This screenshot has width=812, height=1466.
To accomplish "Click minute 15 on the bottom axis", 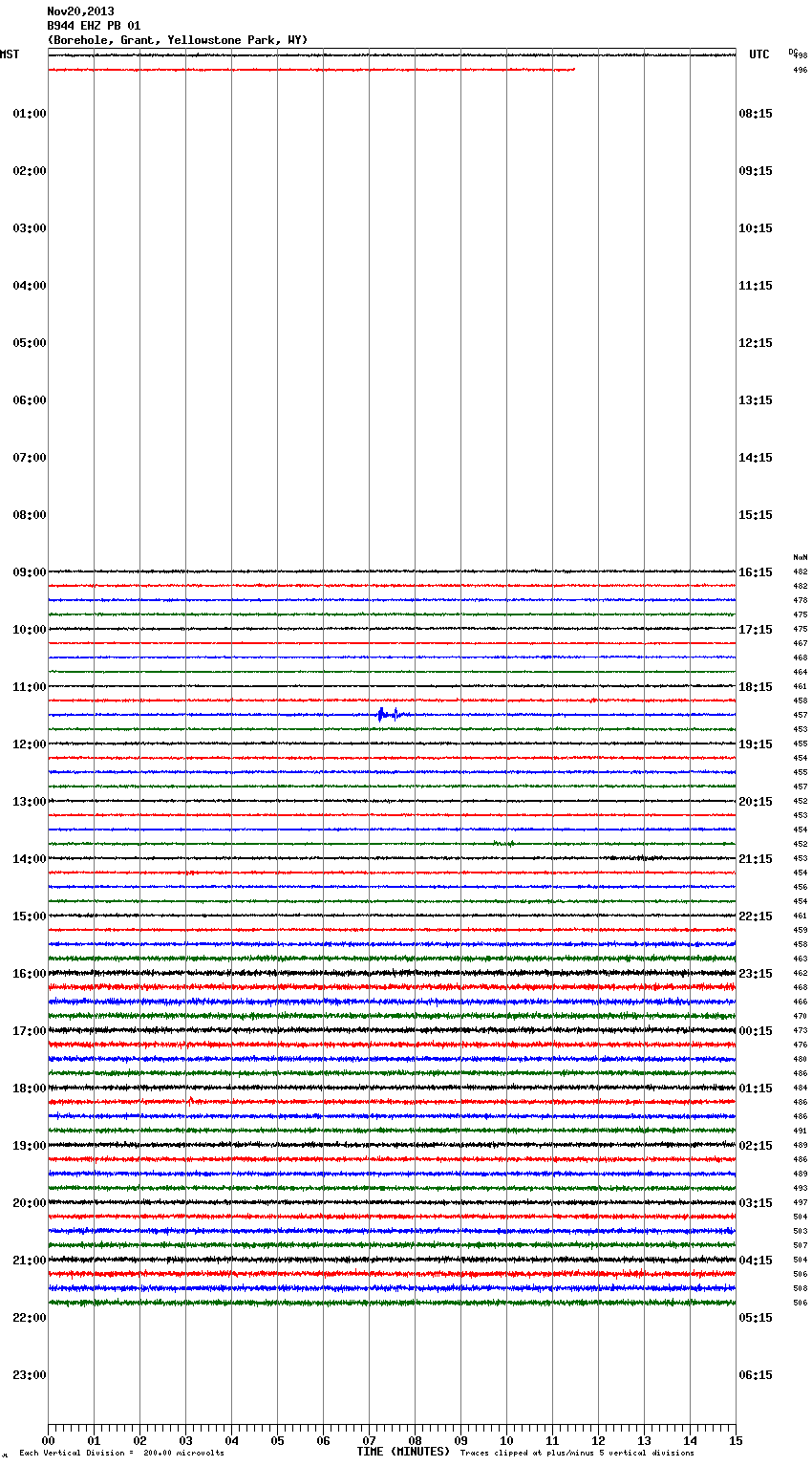I will point(736,1440).
